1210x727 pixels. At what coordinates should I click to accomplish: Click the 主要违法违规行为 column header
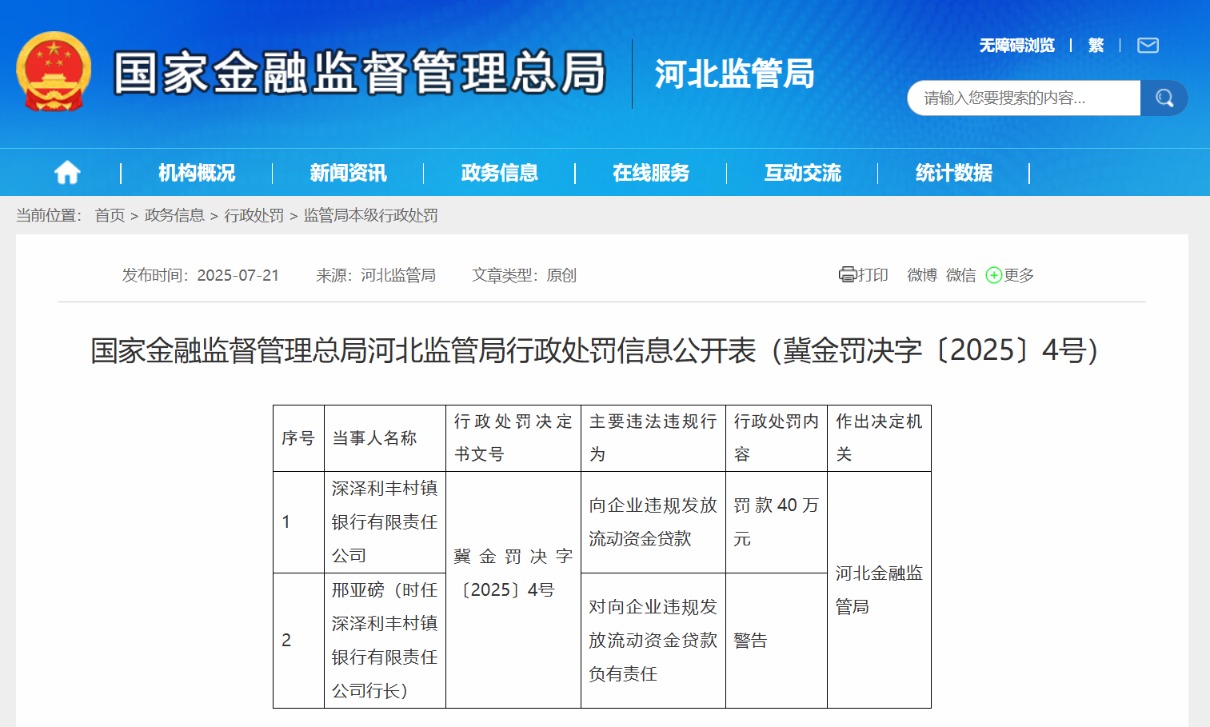click(653, 438)
